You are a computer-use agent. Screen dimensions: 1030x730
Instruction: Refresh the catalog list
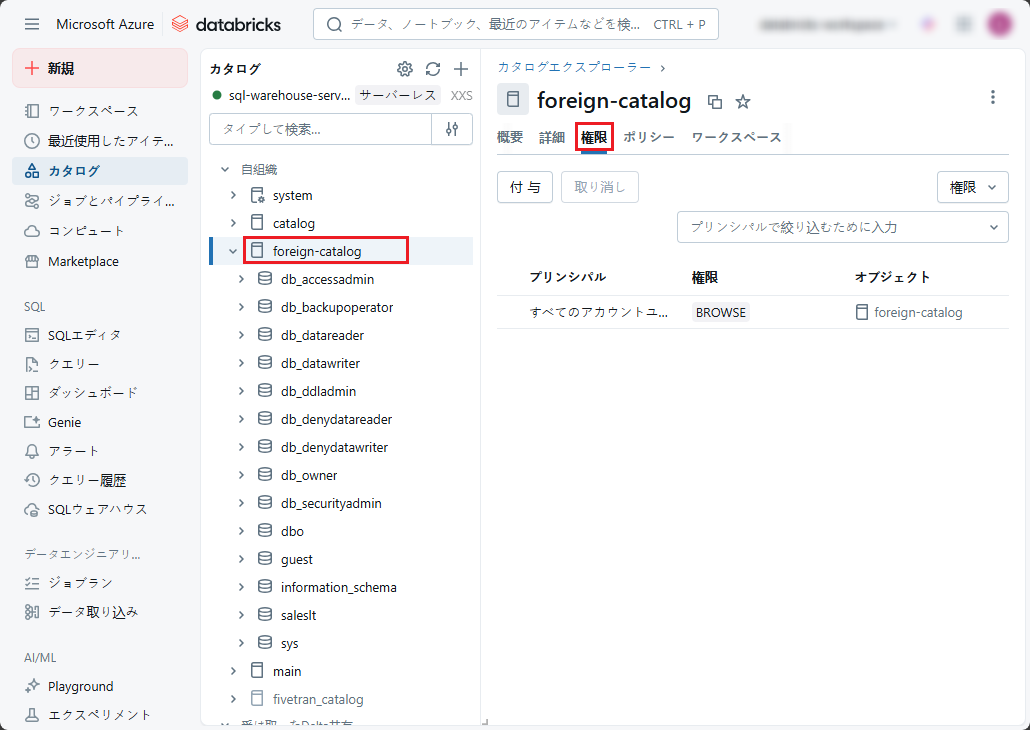click(x=433, y=69)
